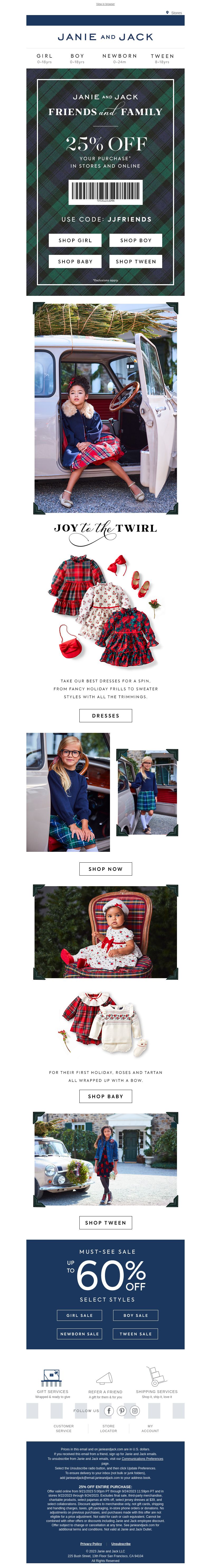Click the Janie and Jack logo
The height and width of the screenshot is (1568, 211).
pyautogui.click(x=105, y=37)
